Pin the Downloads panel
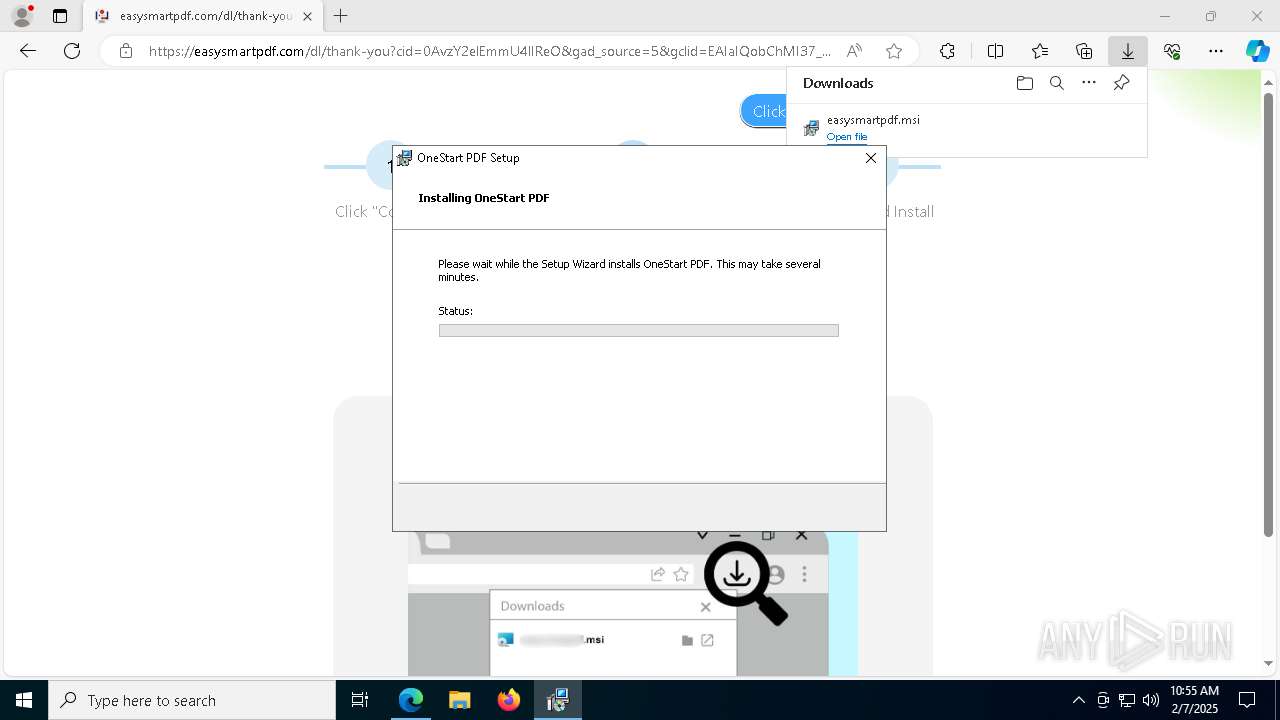Viewport: 1280px width, 720px height. 1121,83
